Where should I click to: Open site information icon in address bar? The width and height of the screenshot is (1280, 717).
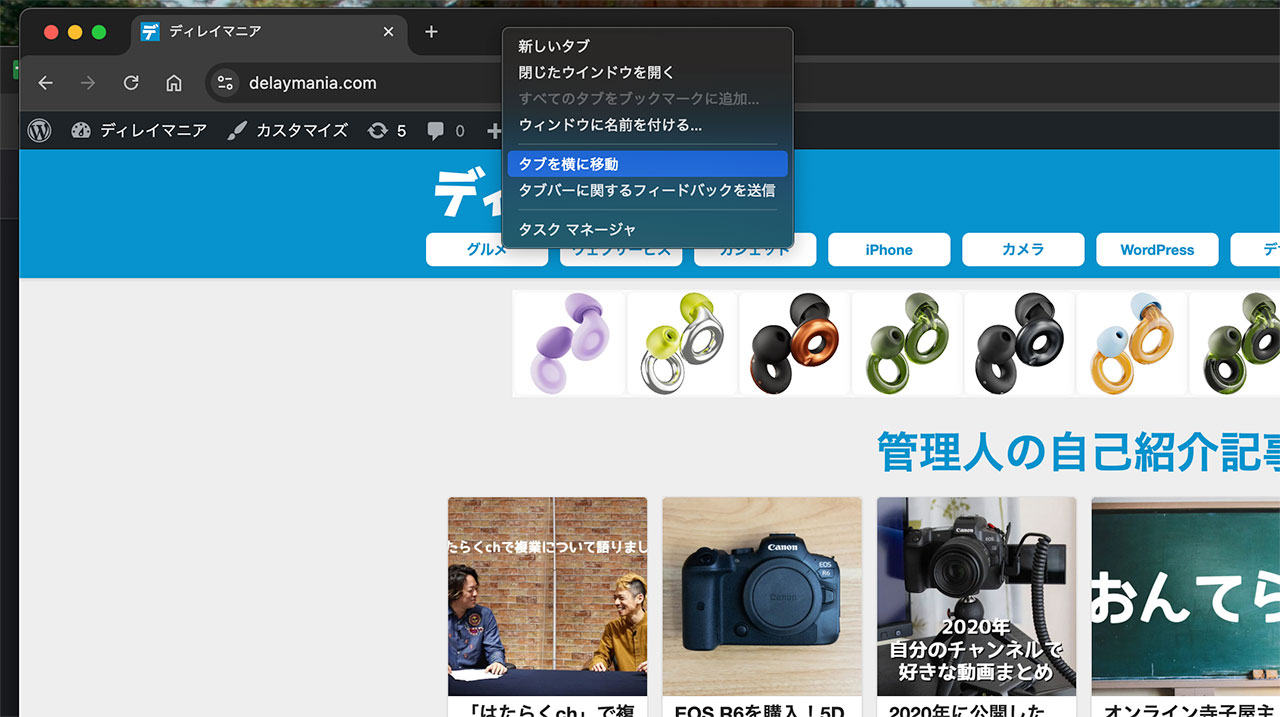pyautogui.click(x=226, y=83)
